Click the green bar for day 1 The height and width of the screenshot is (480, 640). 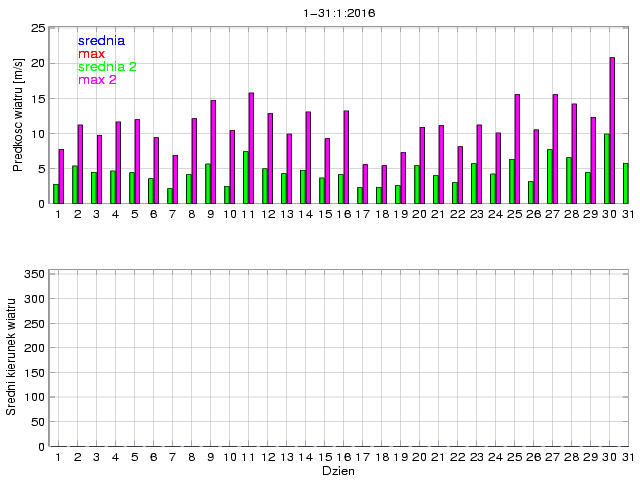pos(56,193)
